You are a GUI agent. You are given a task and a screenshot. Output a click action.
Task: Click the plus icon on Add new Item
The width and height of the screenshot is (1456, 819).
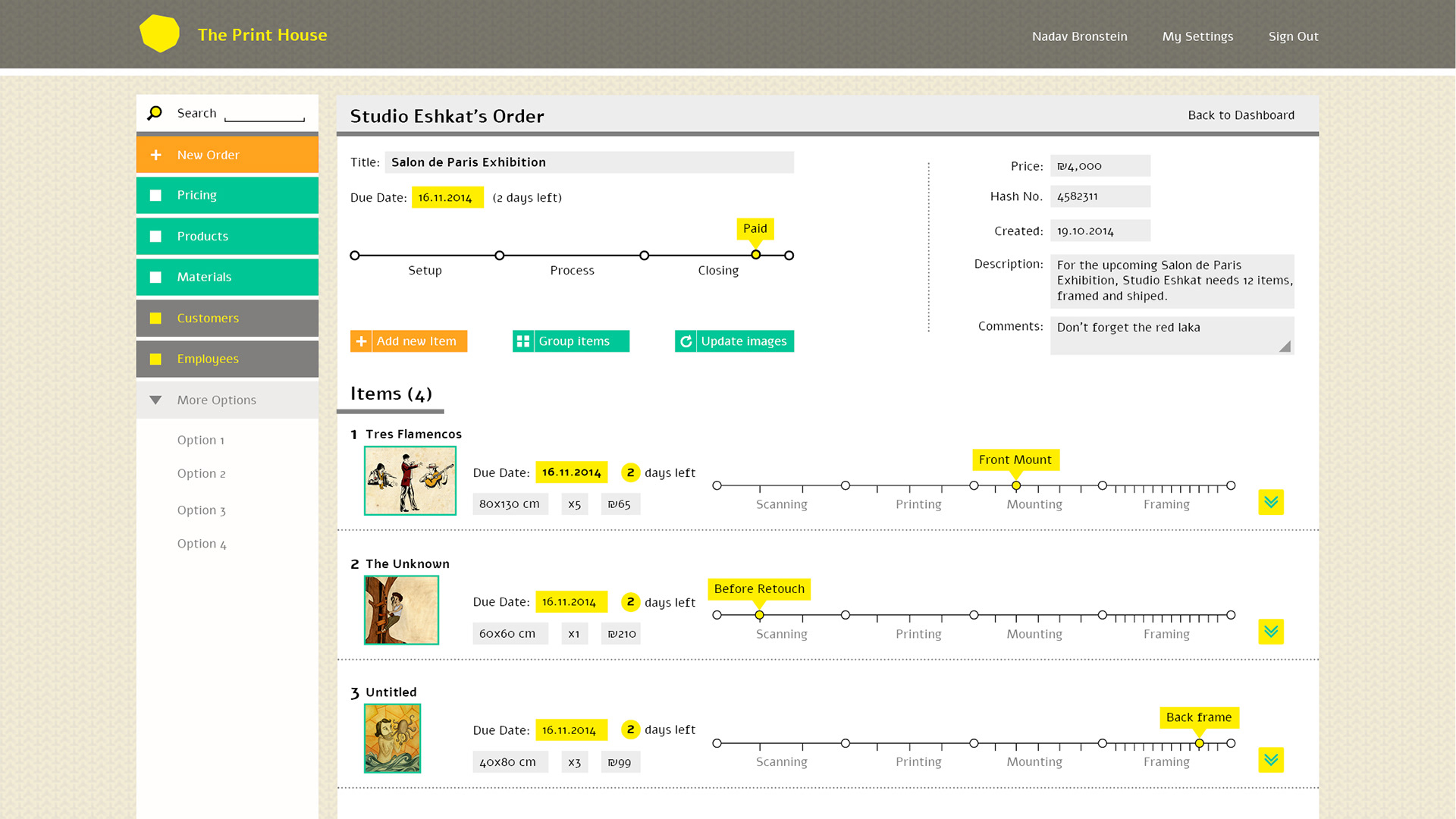coord(361,341)
